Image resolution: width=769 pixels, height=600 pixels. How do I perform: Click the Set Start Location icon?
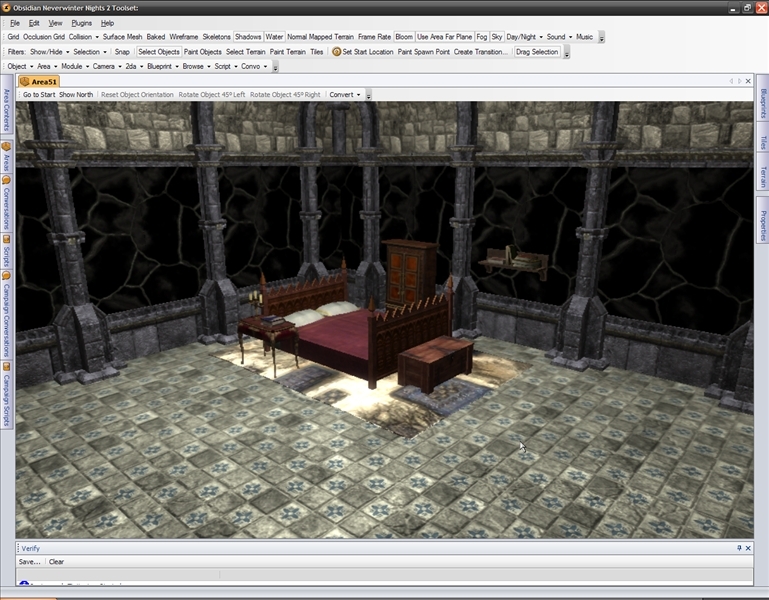point(336,52)
